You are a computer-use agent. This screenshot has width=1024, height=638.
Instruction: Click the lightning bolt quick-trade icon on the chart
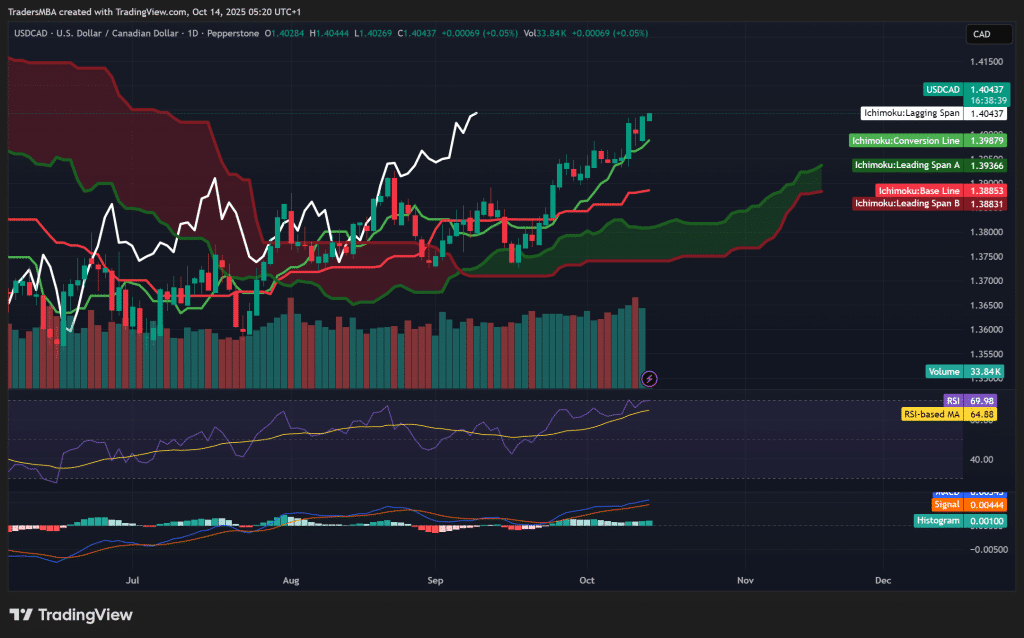click(651, 378)
